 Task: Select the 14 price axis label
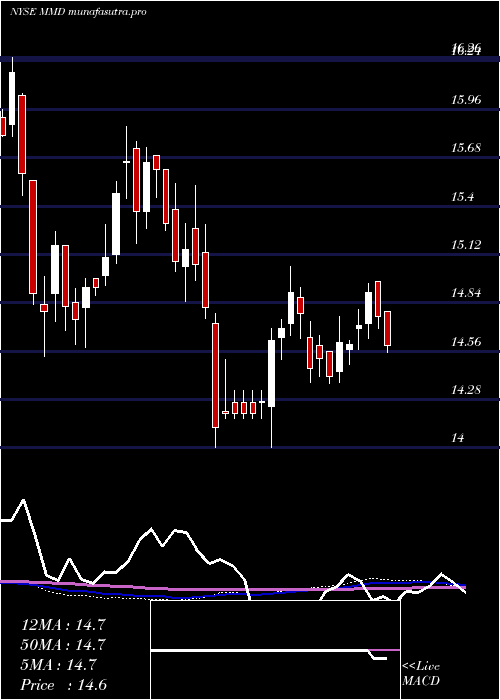click(x=458, y=438)
